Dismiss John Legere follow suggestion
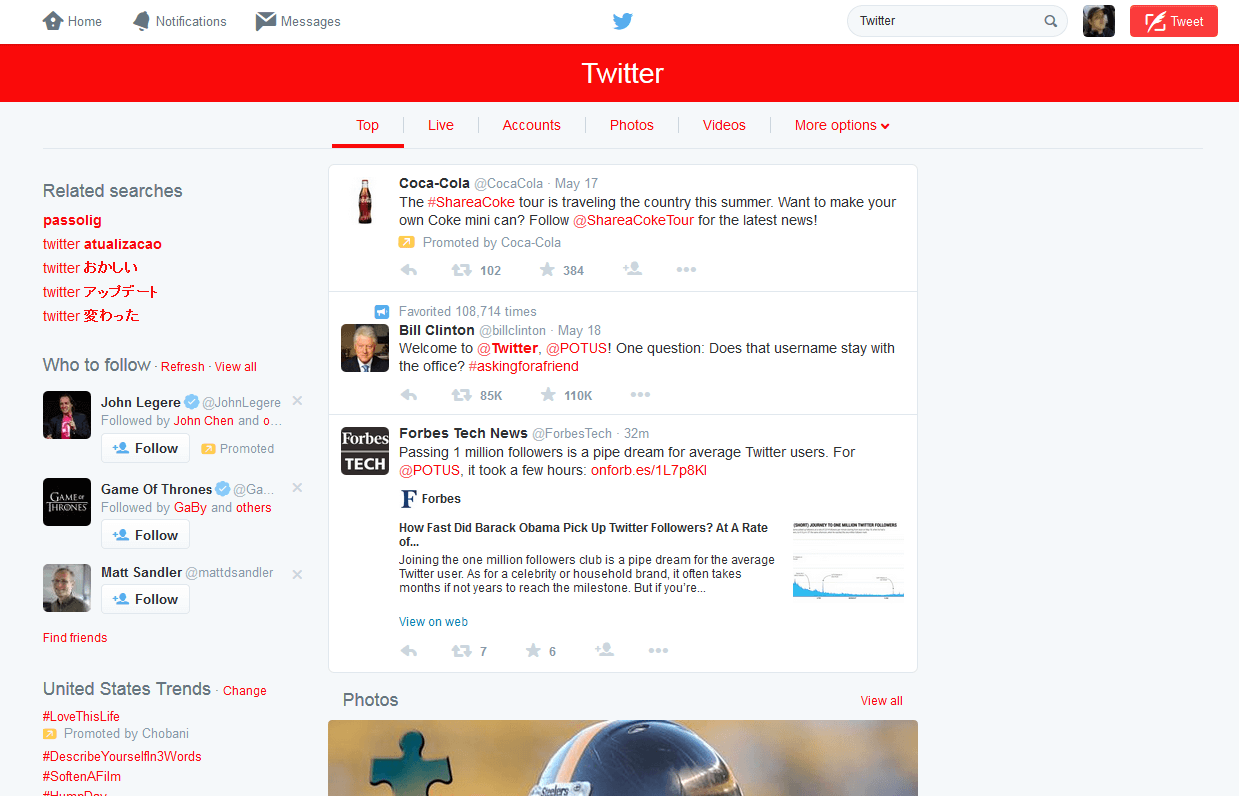This screenshot has width=1239, height=796. coord(297,401)
